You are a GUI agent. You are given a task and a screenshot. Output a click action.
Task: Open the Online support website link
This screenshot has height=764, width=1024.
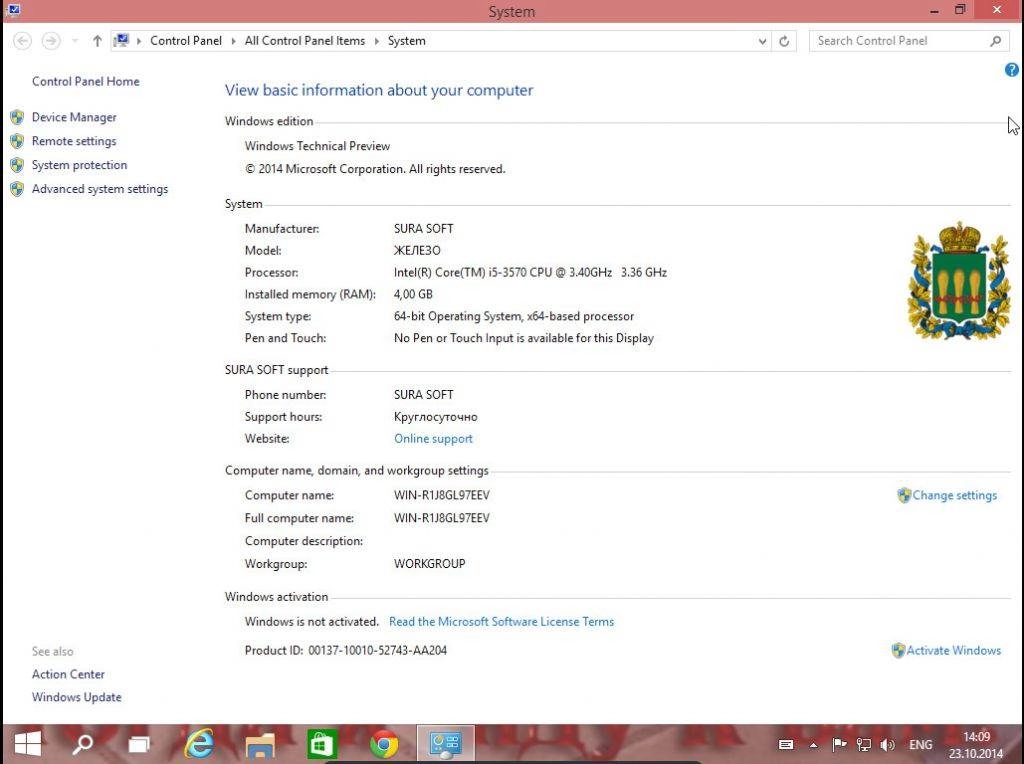click(x=433, y=439)
